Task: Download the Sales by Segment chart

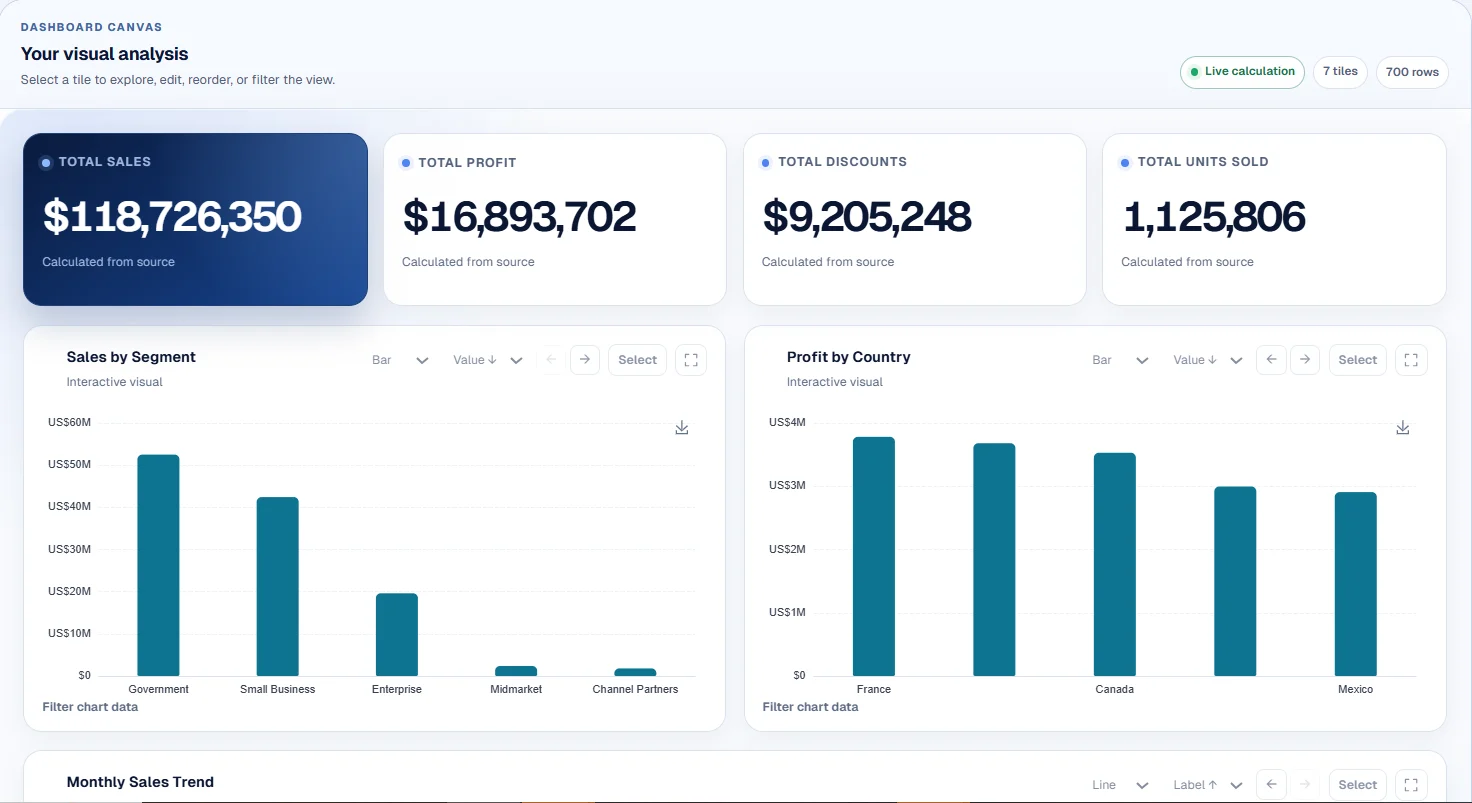Action: tap(682, 428)
